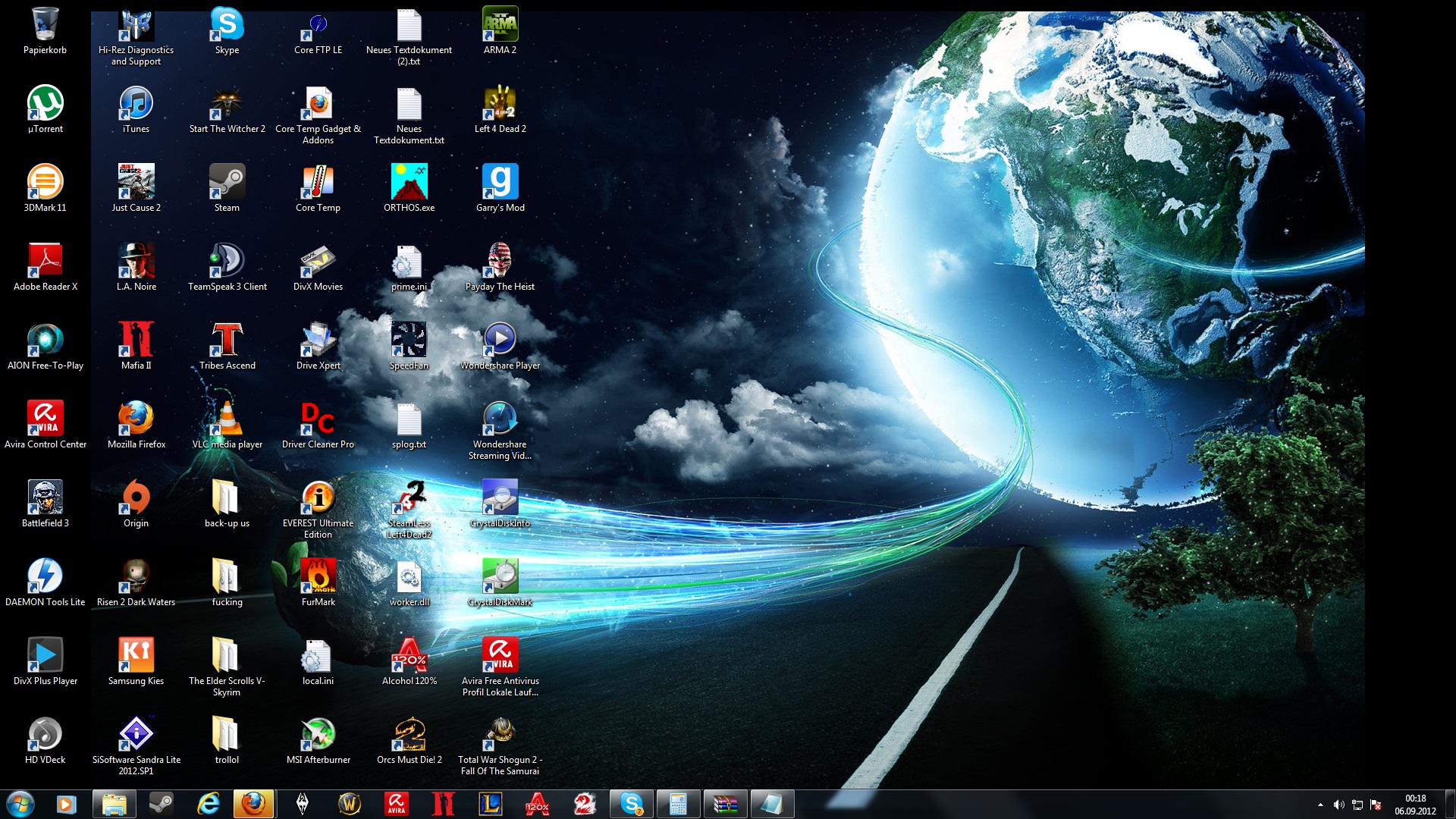Viewport: 1456px width, 819px height.
Task: Select the local.ini file
Action: [318, 661]
